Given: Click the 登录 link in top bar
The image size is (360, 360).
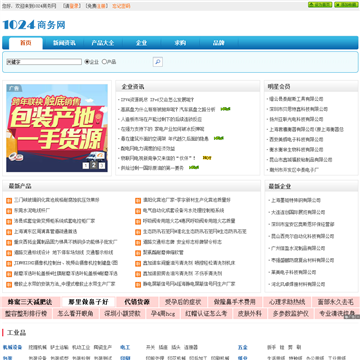Looking at the screenshot, I should [x=74, y=6].
